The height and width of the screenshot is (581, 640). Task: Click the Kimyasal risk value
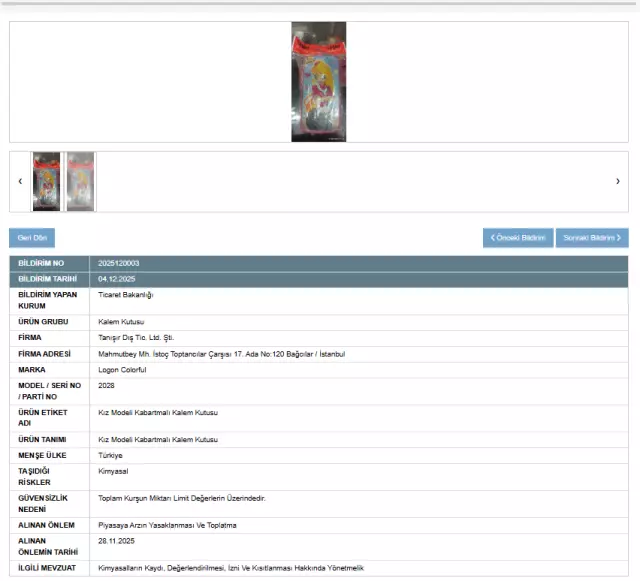coord(113,471)
